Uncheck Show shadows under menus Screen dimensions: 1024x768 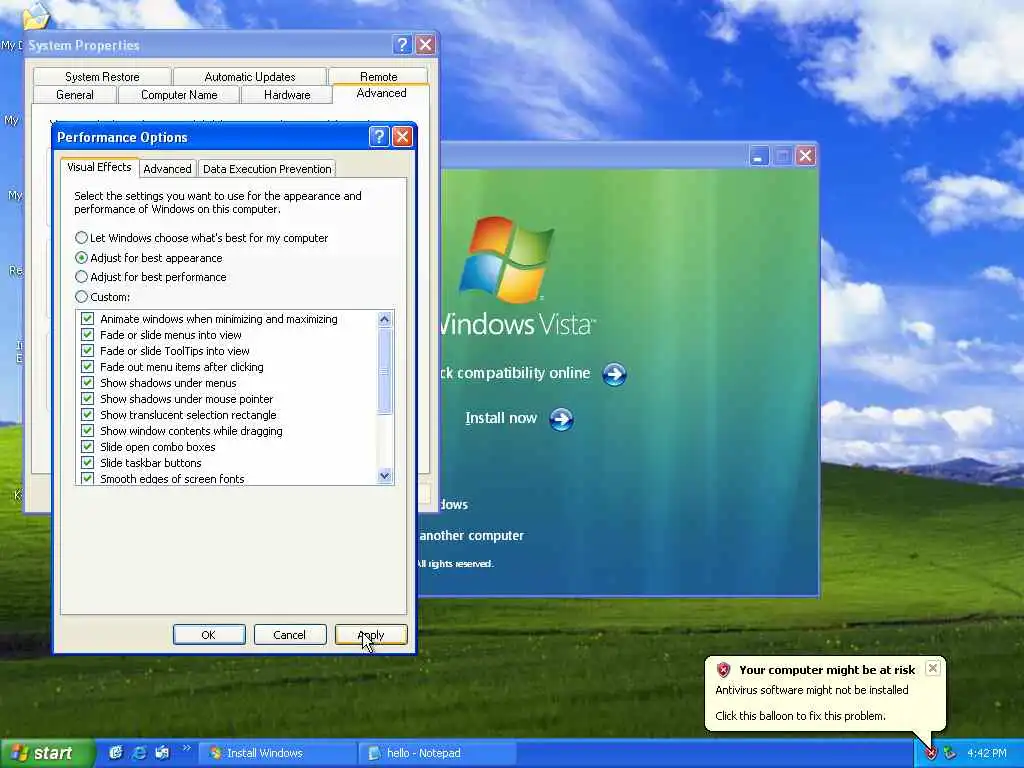pos(87,383)
